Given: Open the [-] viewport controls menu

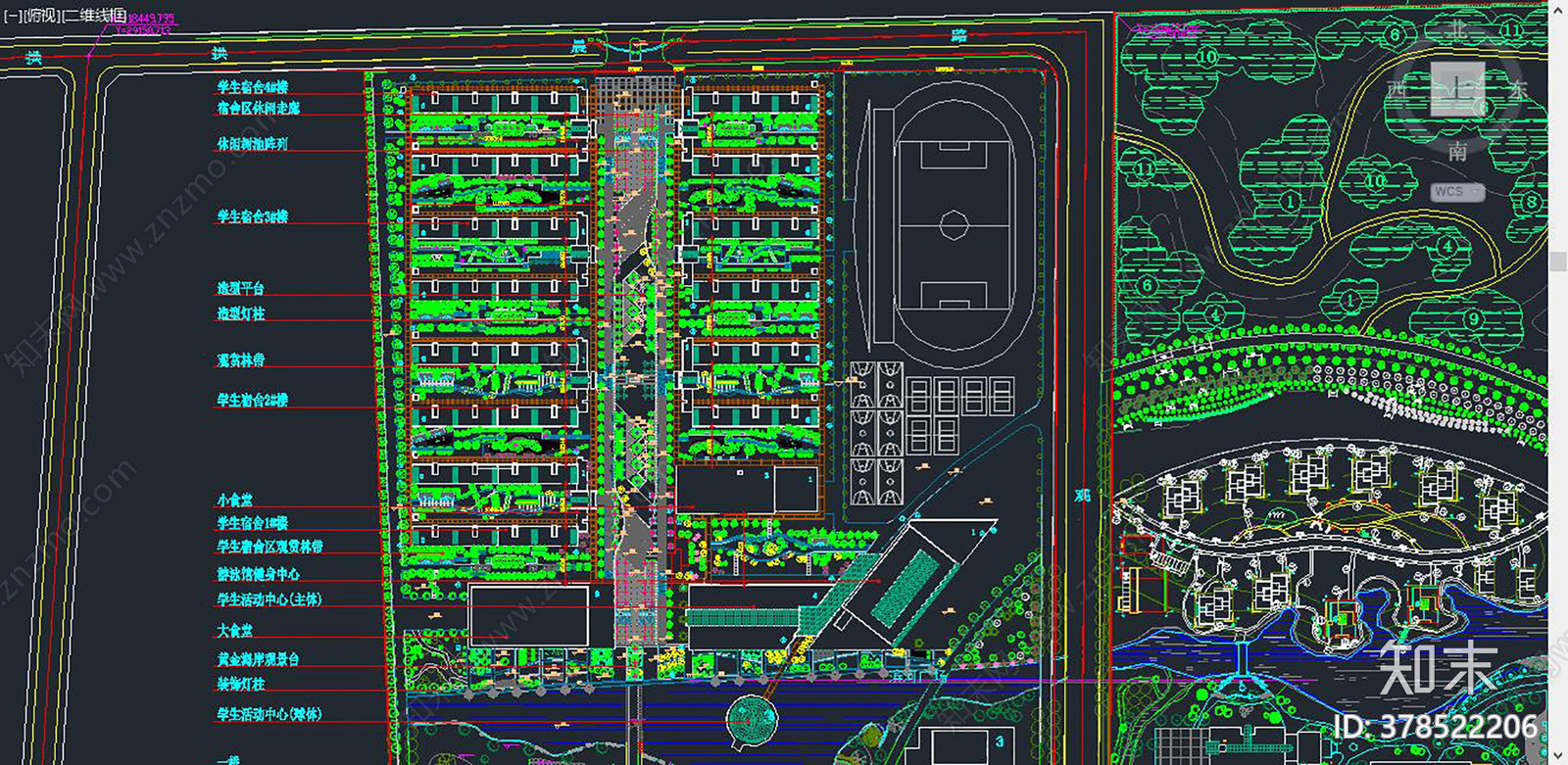Looking at the screenshot, I should (x=13, y=16).
